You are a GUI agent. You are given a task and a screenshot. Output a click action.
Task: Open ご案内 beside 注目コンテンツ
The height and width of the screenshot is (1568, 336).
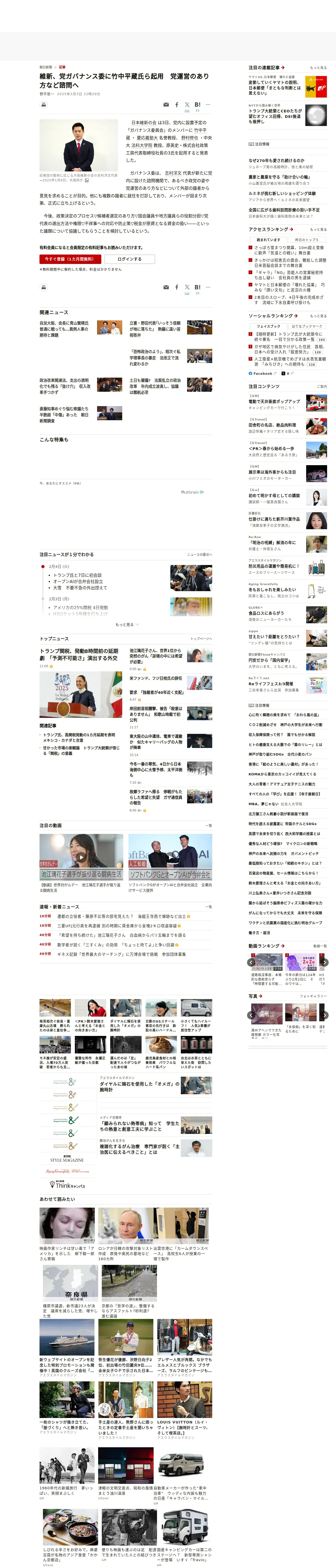(x=322, y=387)
